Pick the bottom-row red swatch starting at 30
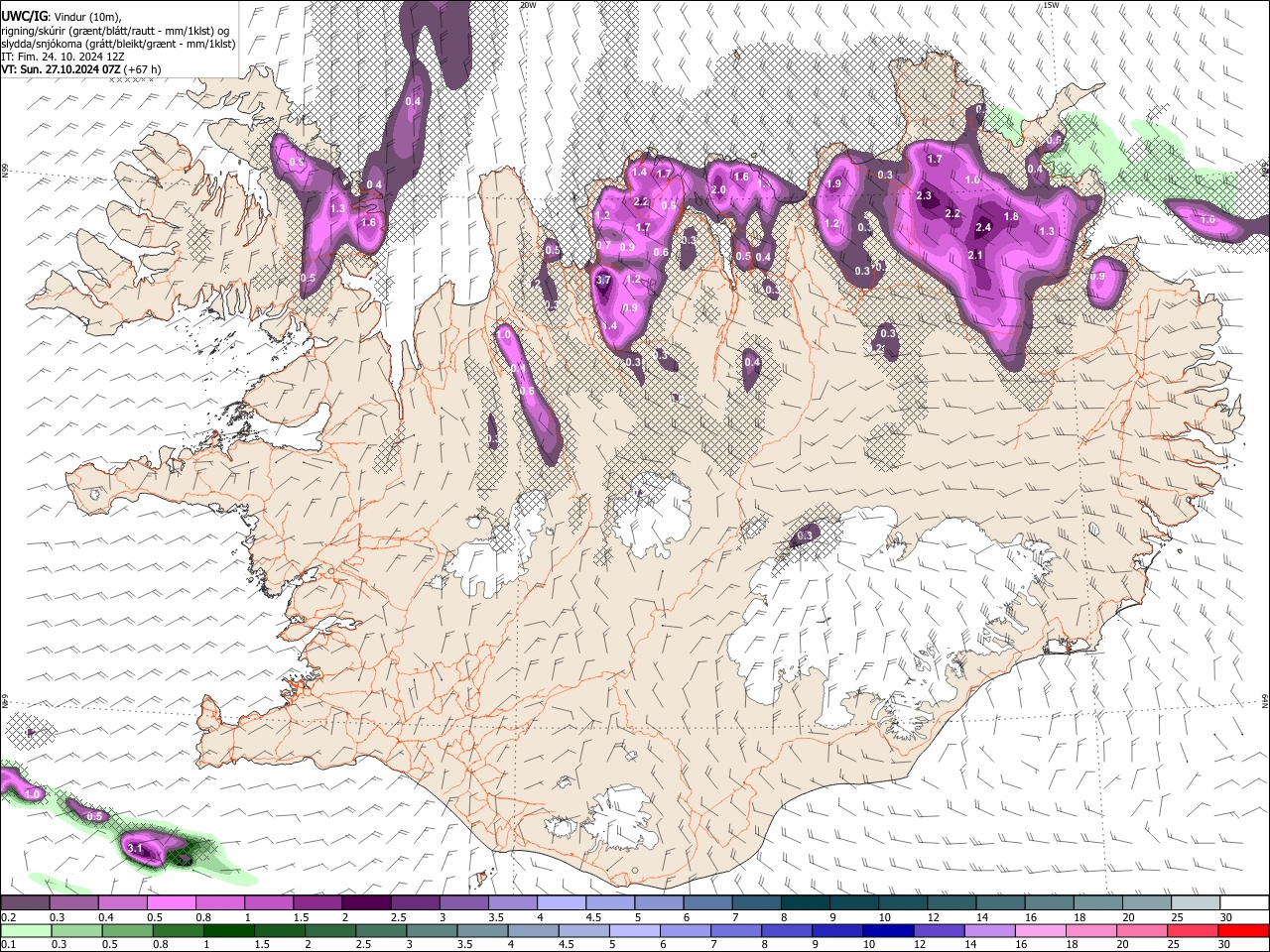 (1243, 931)
